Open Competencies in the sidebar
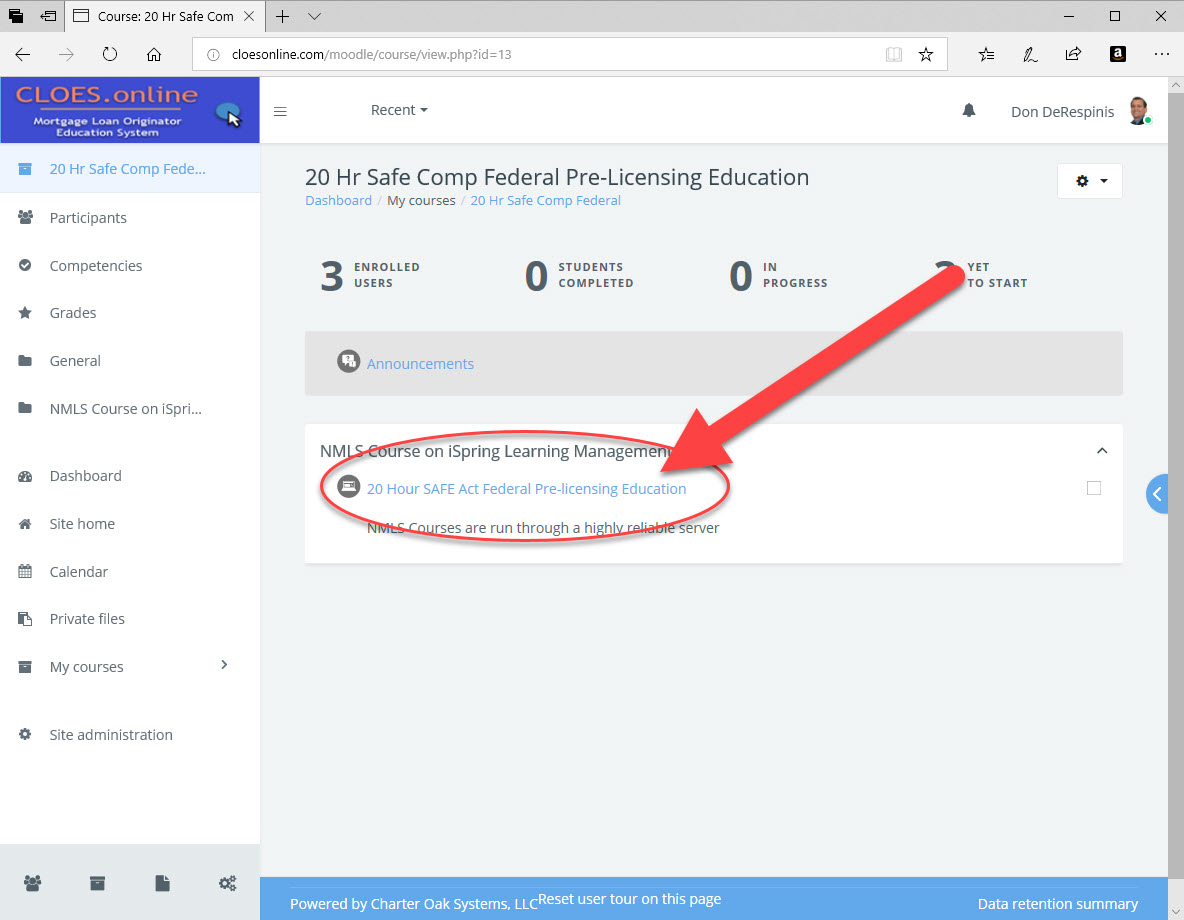The width and height of the screenshot is (1184, 920). 95,266
